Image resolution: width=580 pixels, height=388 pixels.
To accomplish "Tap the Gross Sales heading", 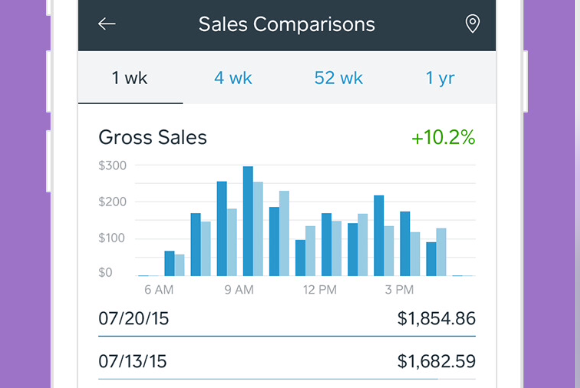I will point(152,137).
